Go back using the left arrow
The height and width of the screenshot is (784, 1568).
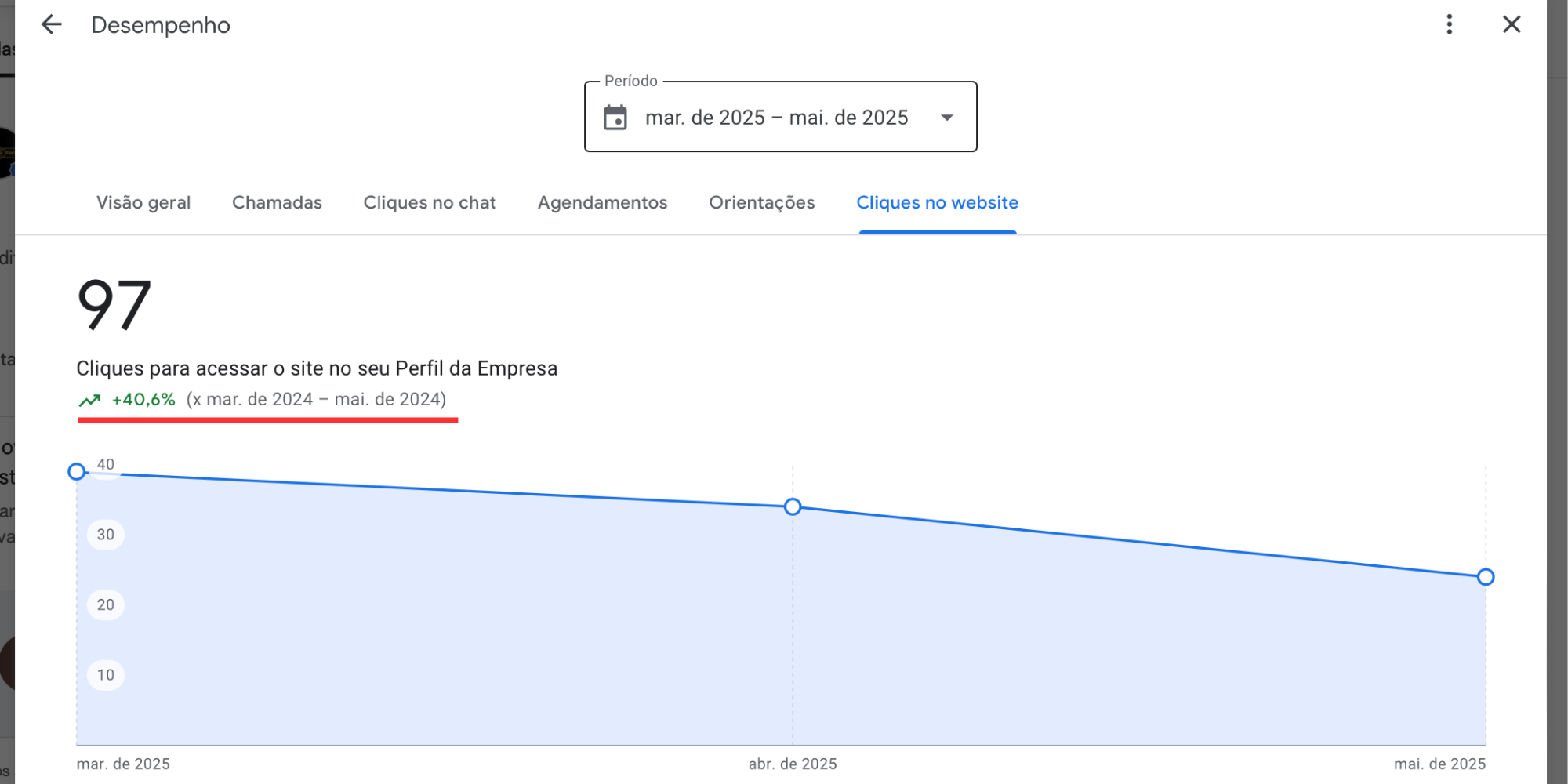(52, 24)
